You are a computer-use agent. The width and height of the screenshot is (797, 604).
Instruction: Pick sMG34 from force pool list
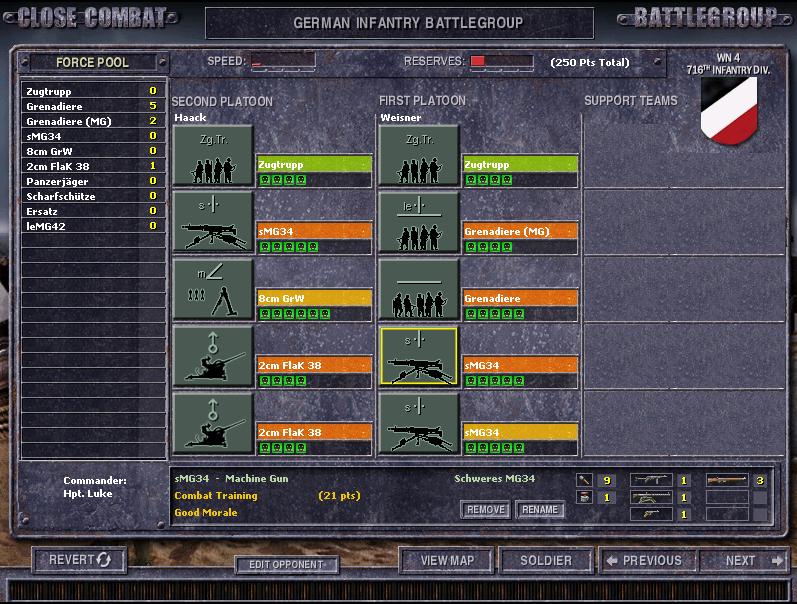pos(93,136)
